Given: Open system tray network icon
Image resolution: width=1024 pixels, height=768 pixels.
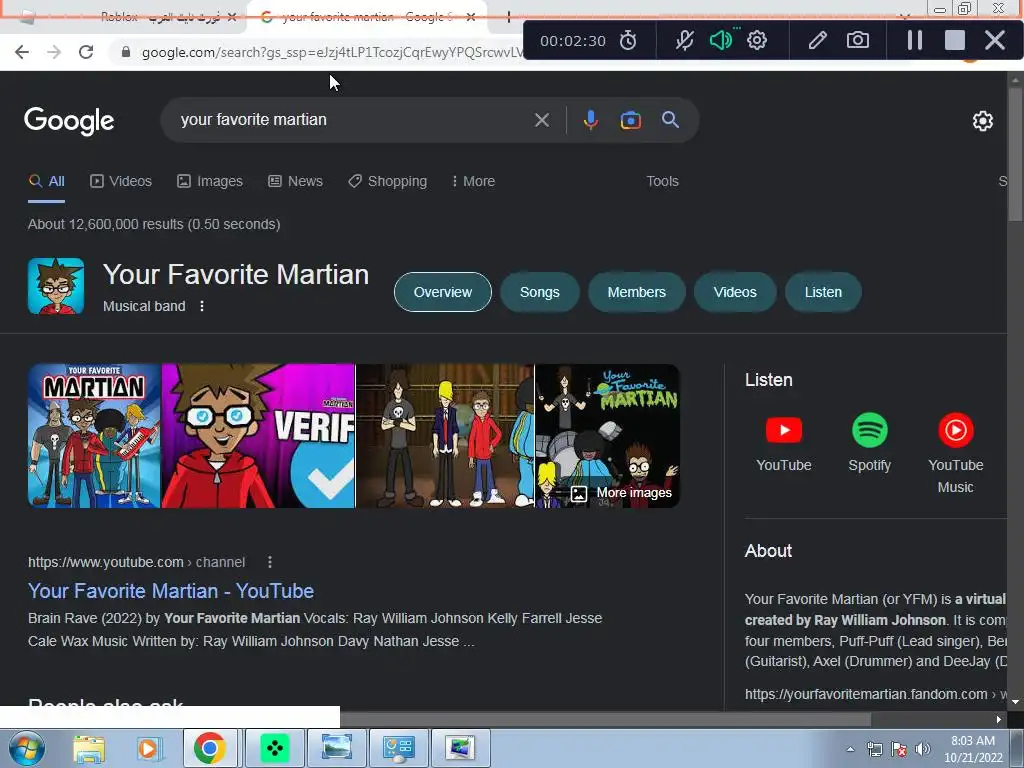Looking at the screenshot, I should click(874, 749).
